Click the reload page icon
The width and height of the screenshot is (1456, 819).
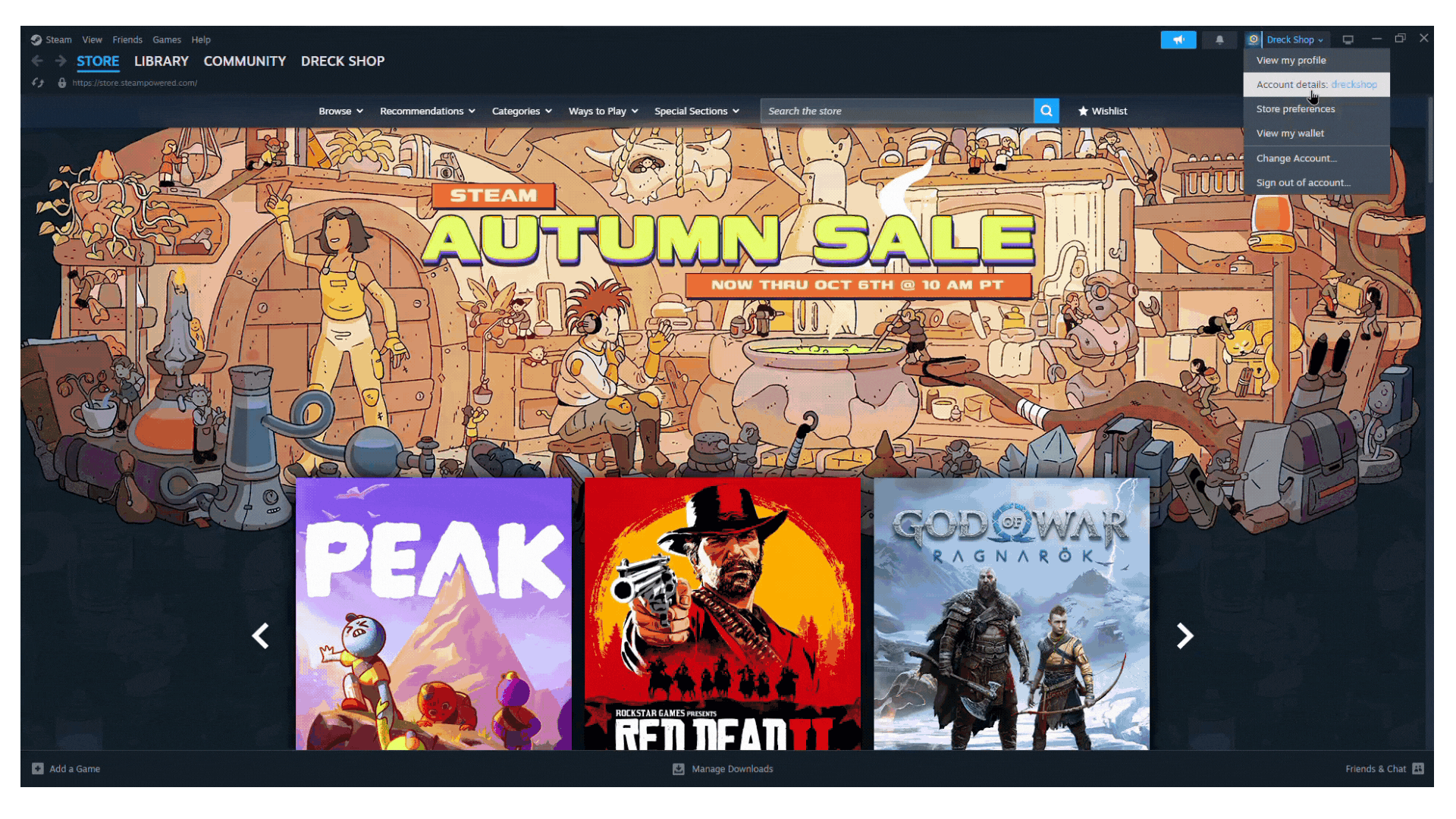coord(38,83)
